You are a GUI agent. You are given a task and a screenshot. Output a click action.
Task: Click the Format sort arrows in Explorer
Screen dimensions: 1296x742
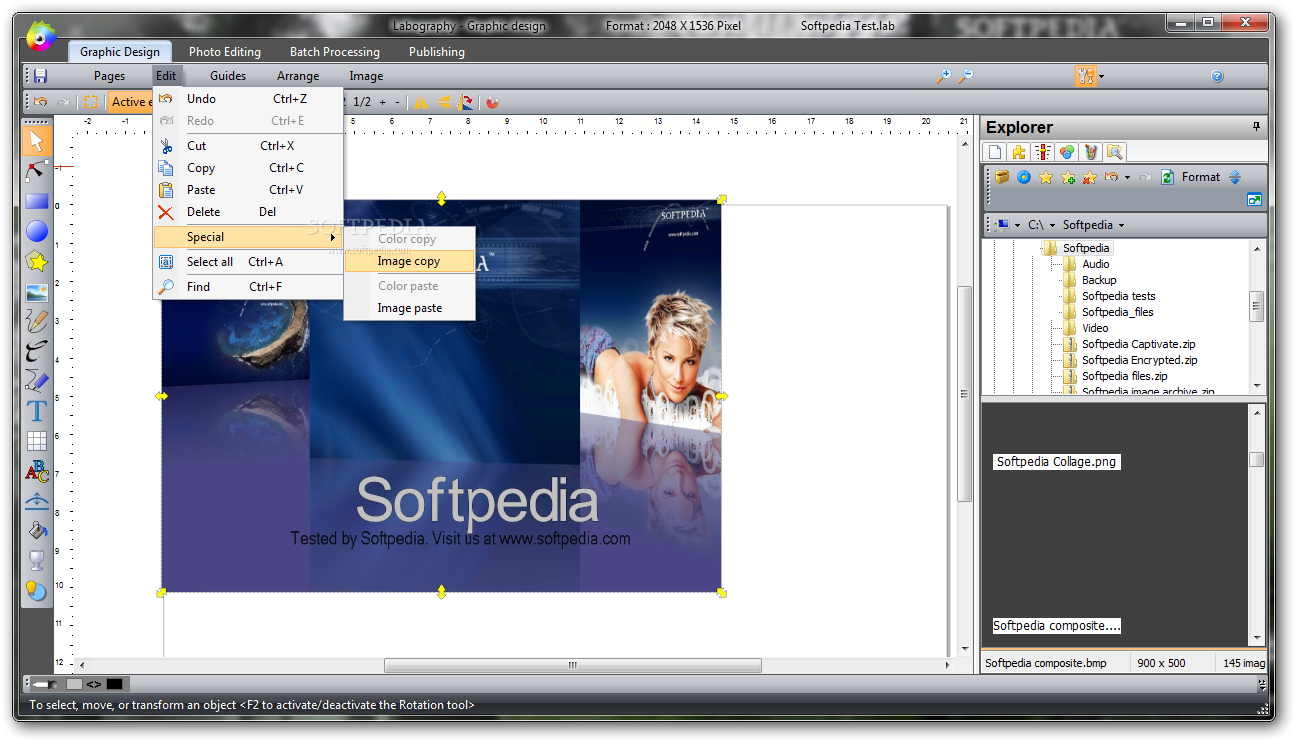(x=1234, y=177)
